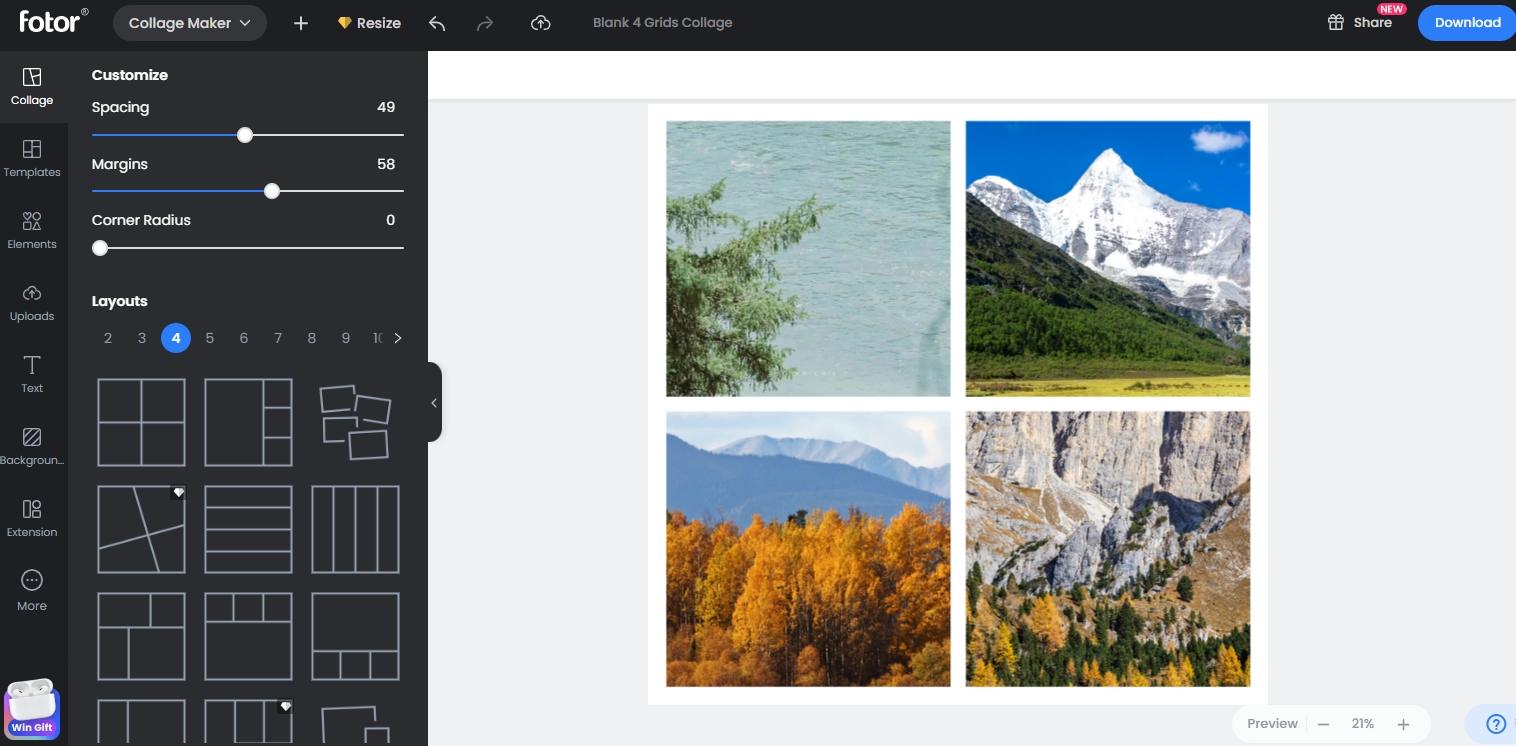Open the Collage panel in the sidebar

pos(32,85)
